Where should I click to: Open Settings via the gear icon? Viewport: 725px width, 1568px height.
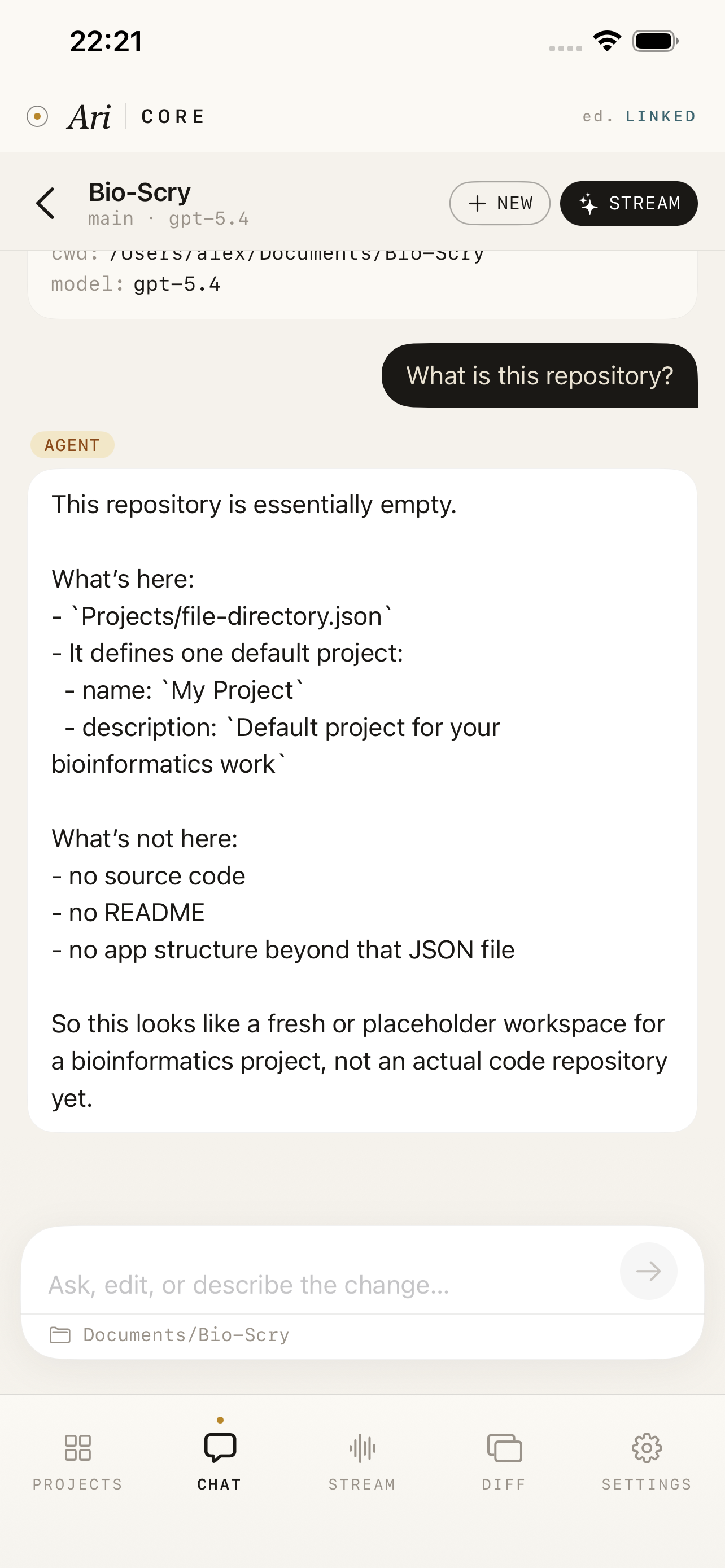coord(647,1449)
